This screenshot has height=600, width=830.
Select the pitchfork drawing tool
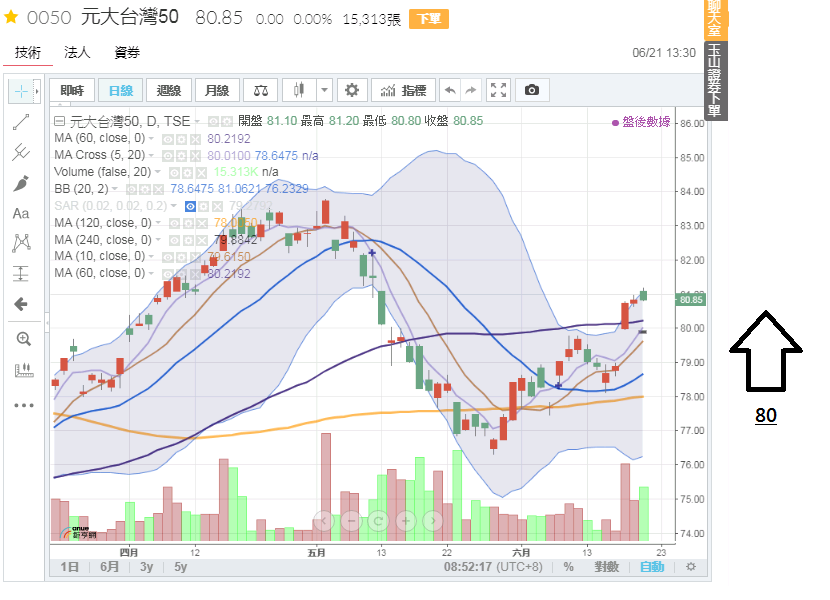[x=21, y=153]
